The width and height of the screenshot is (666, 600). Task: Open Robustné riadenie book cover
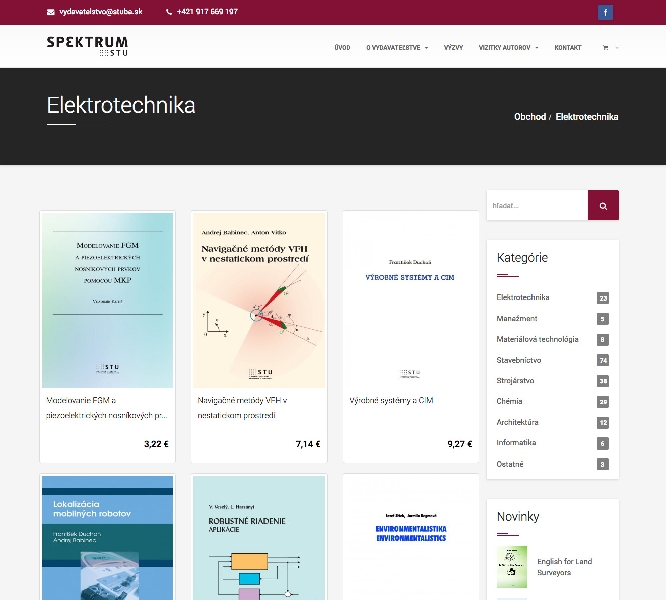click(259, 538)
